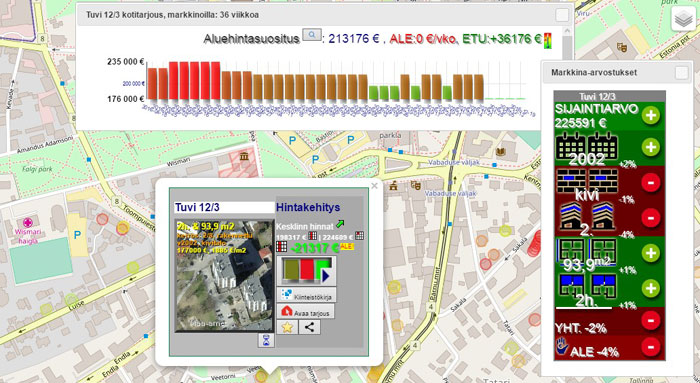Click the hourglass icon below the photo
Image resolution: width=700 pixels, height=383 pixels.
click(266, 341)
